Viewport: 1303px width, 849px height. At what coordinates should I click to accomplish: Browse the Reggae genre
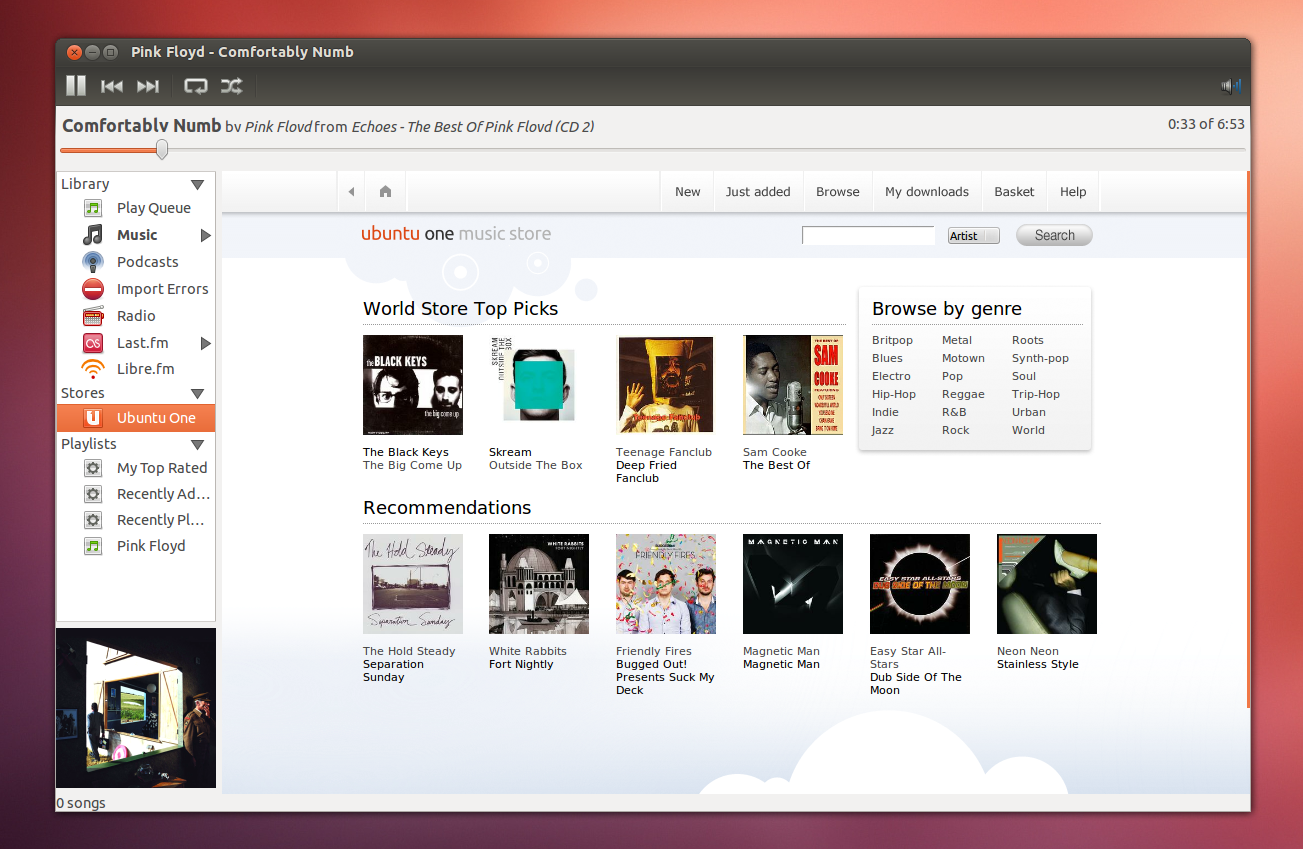tap(963, 394)
